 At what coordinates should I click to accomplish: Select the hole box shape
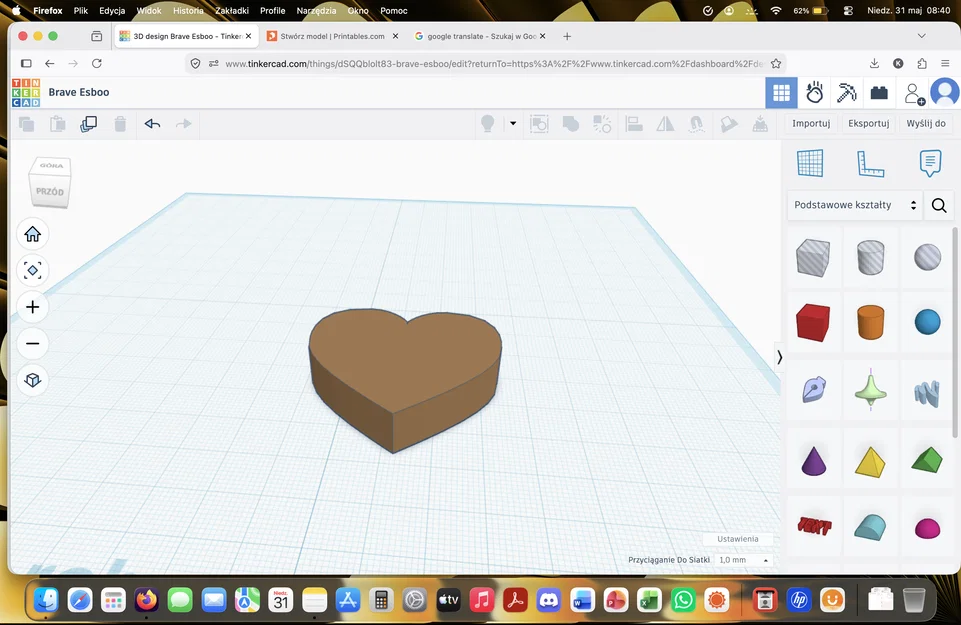coord(813,257)
